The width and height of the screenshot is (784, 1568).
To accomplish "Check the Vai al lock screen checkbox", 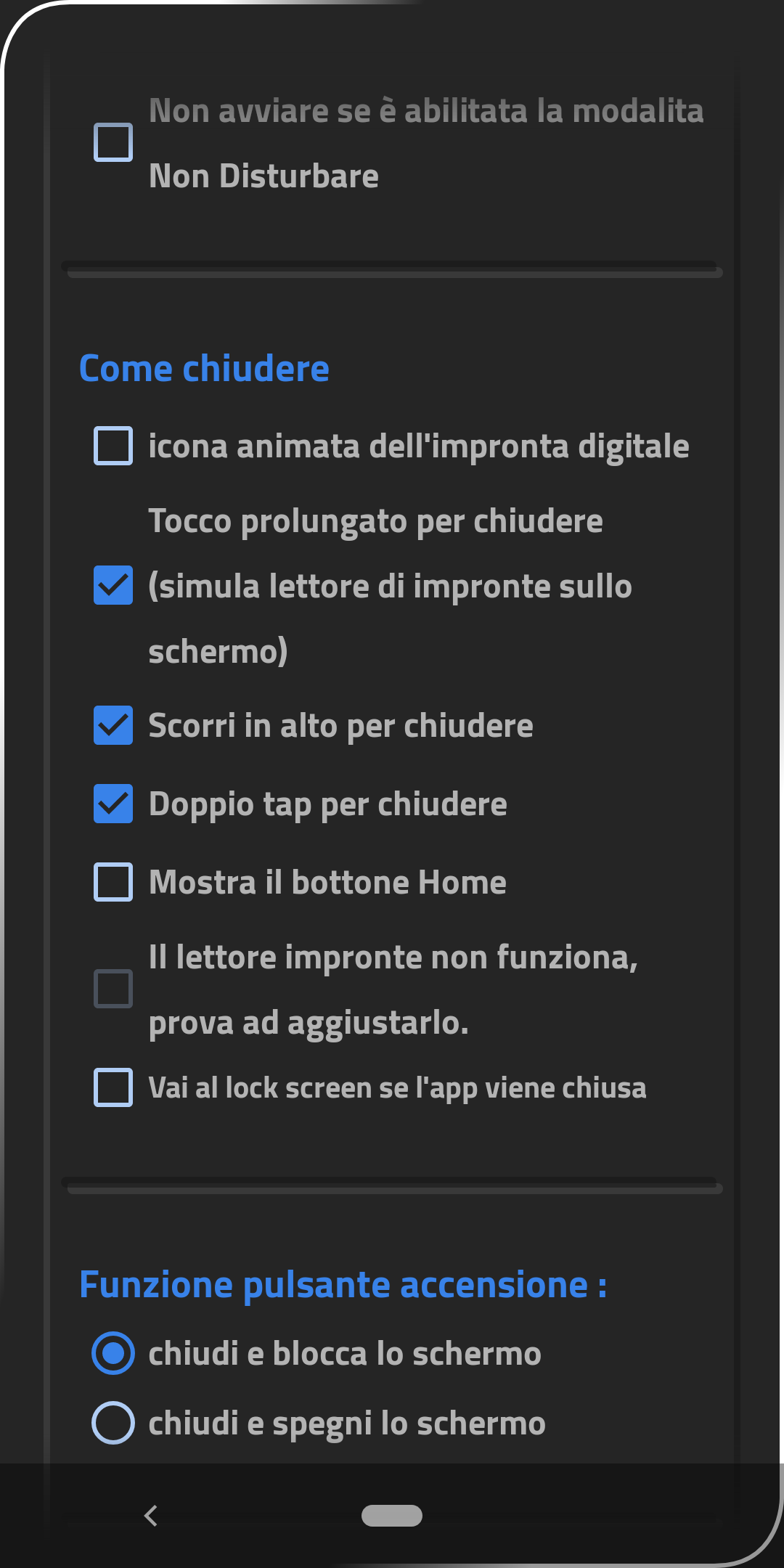I will (x=113, y=1087).
